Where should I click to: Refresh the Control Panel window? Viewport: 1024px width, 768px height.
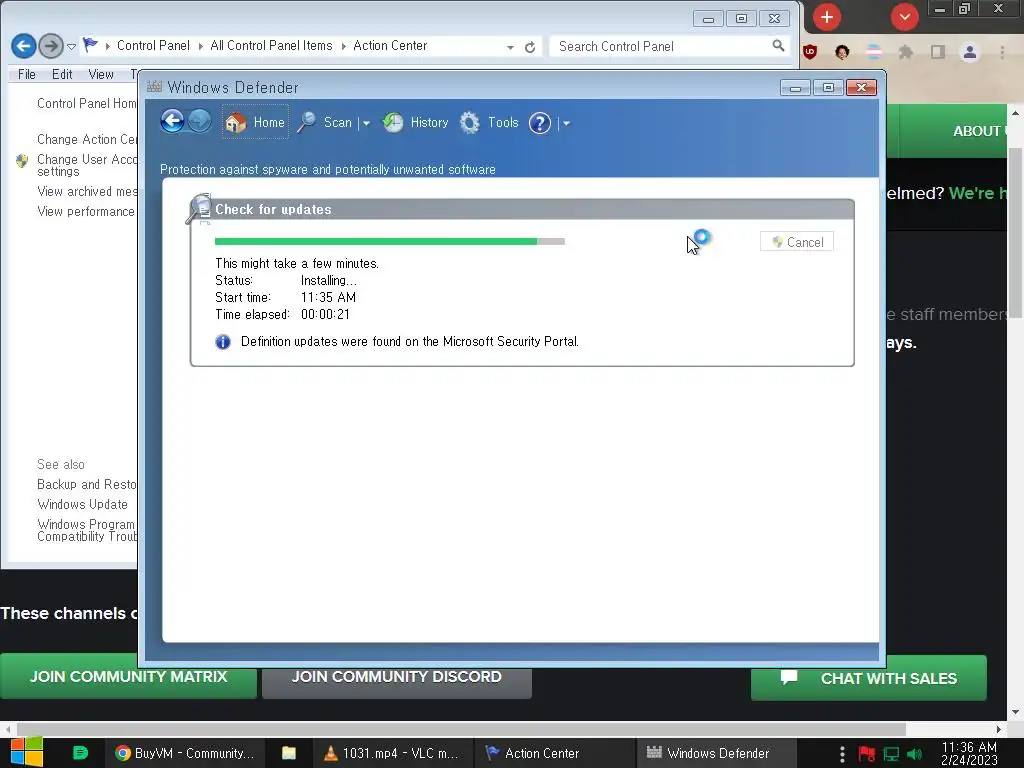coord(530,47)
